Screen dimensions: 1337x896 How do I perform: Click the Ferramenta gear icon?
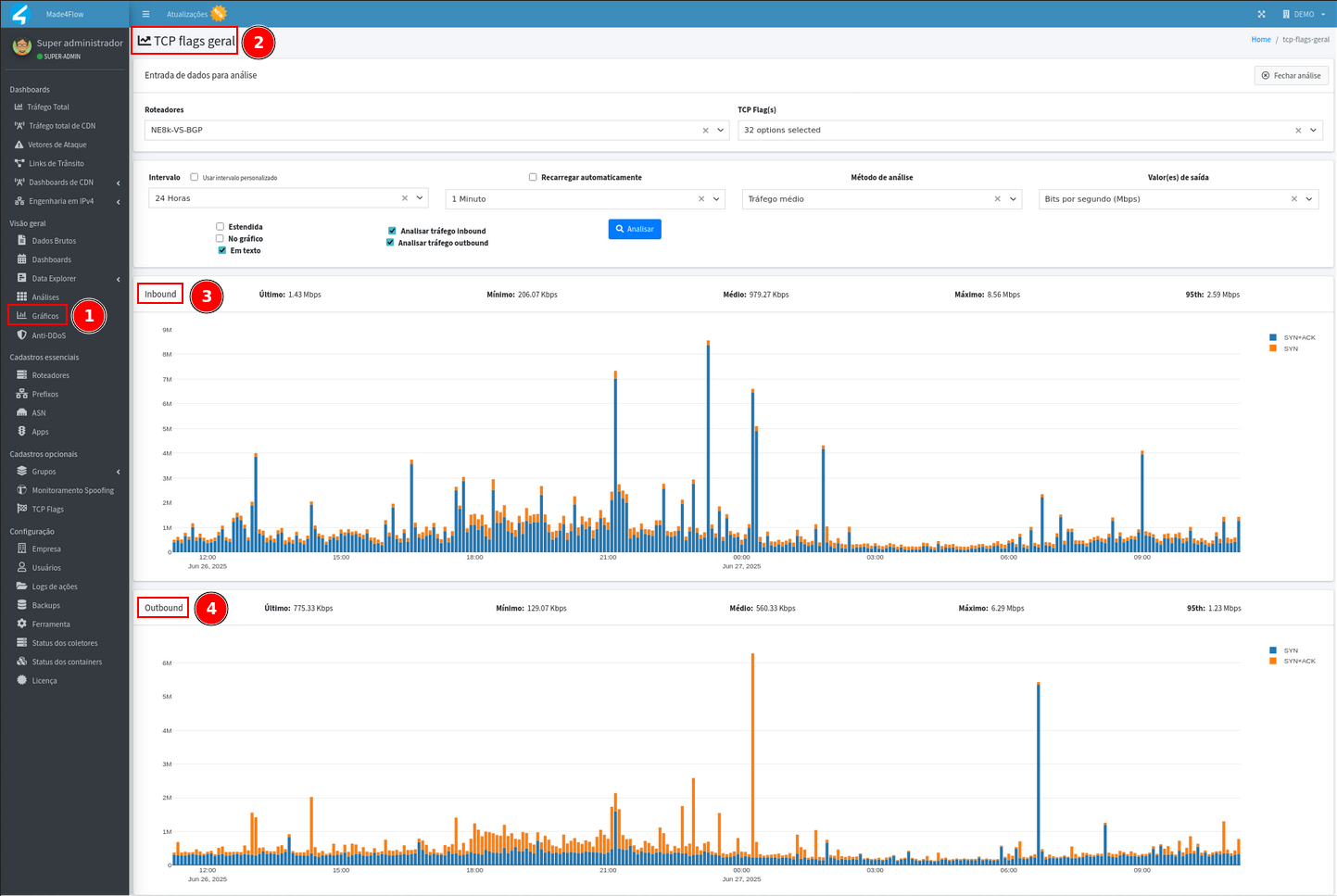click(x=22, y=624)
